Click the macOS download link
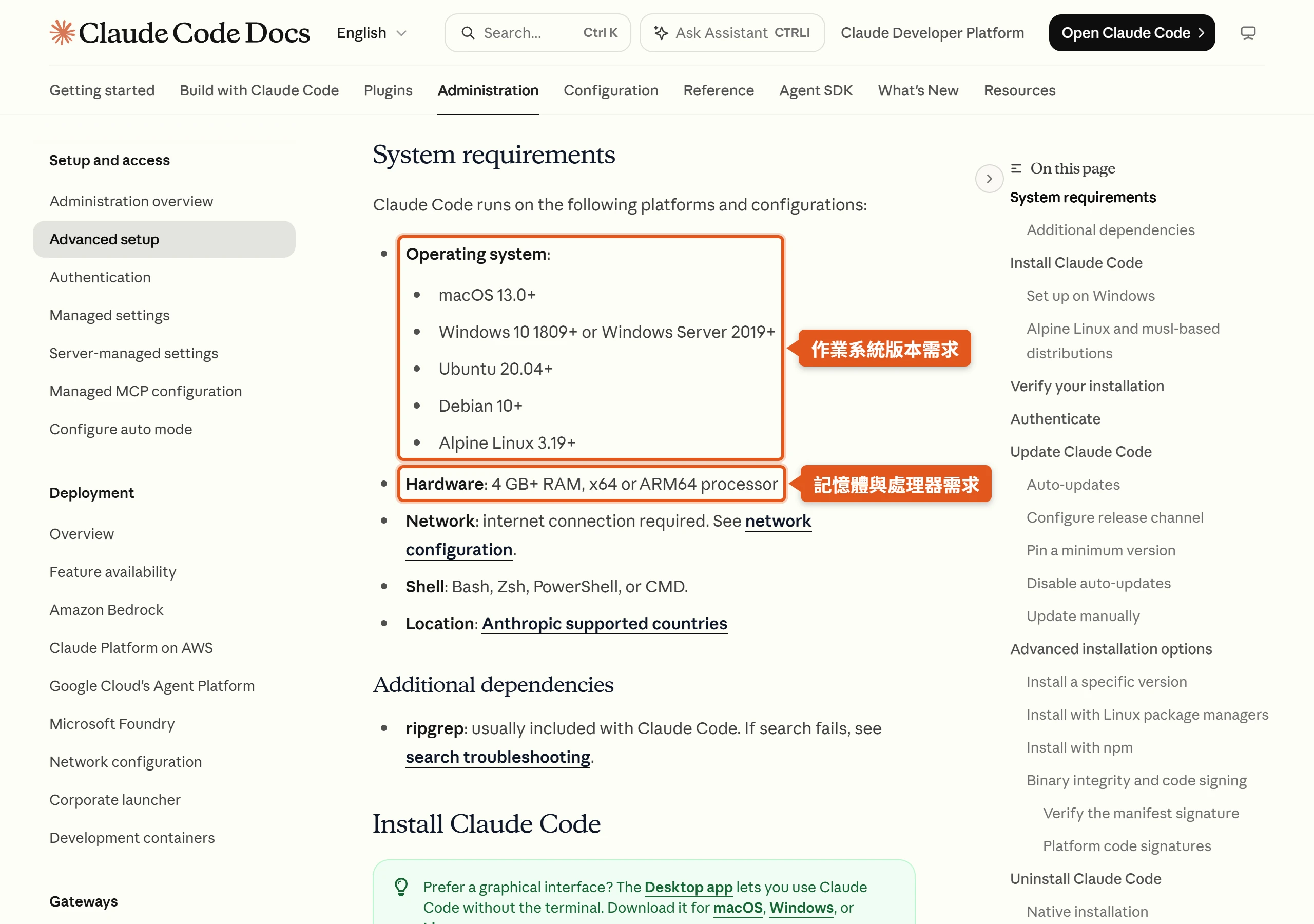The image size is (1314, 924). (737, 908)
